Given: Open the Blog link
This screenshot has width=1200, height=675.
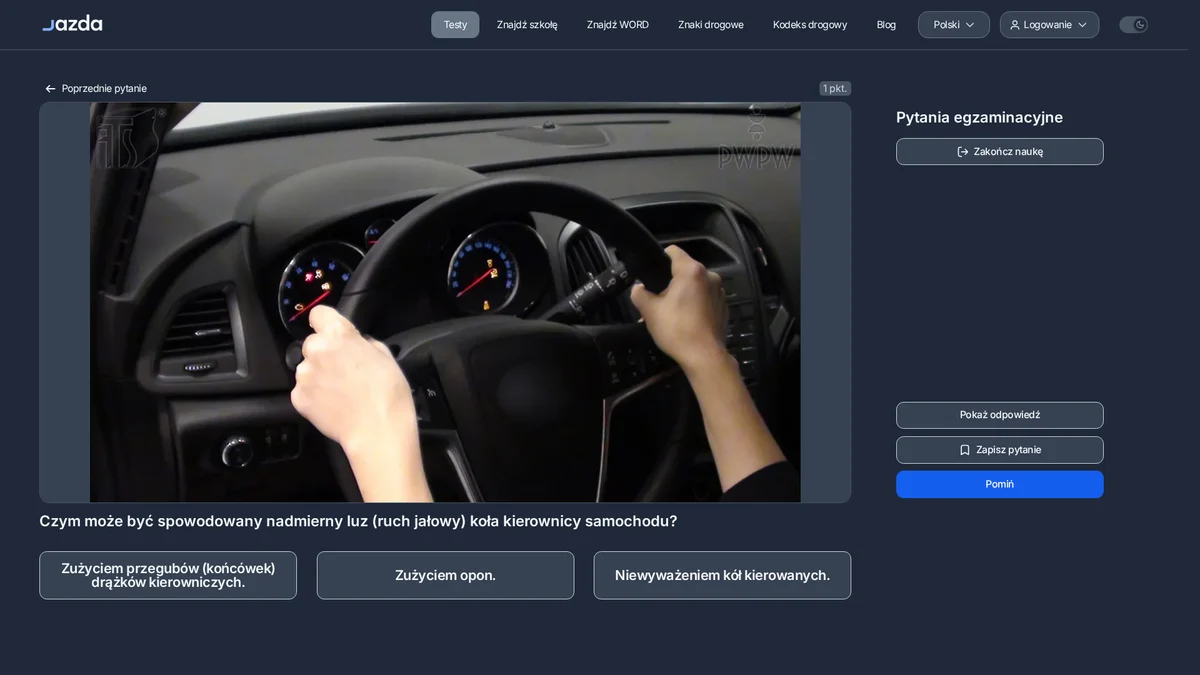Looking at the screenshot, I should tap(886, 25).
